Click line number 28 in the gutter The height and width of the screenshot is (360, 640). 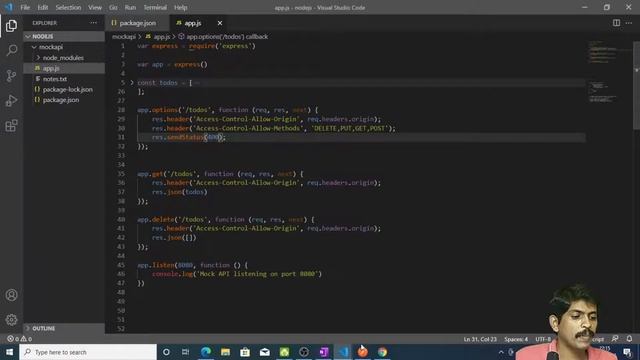tap(121, 110)
